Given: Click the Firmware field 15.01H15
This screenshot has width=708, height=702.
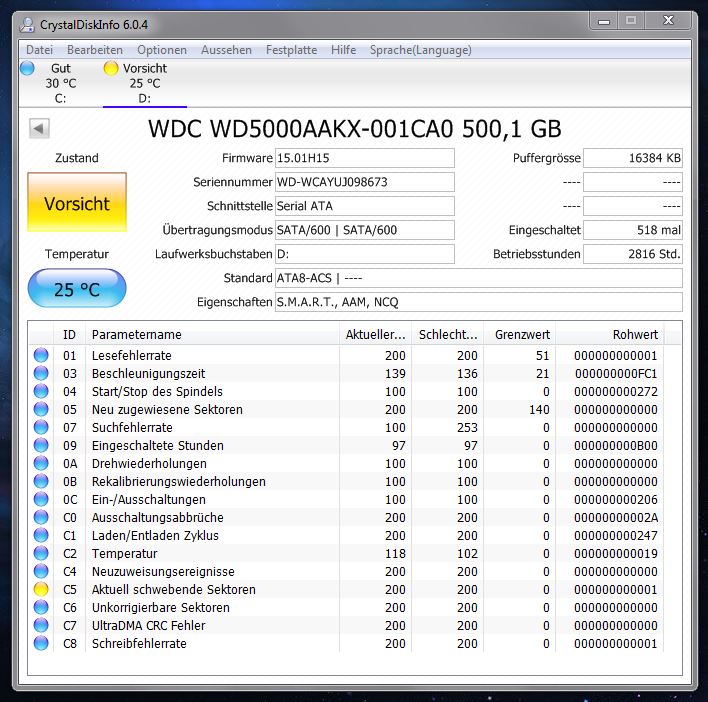Looking at the screenshot, I should [x=364, y=158].
